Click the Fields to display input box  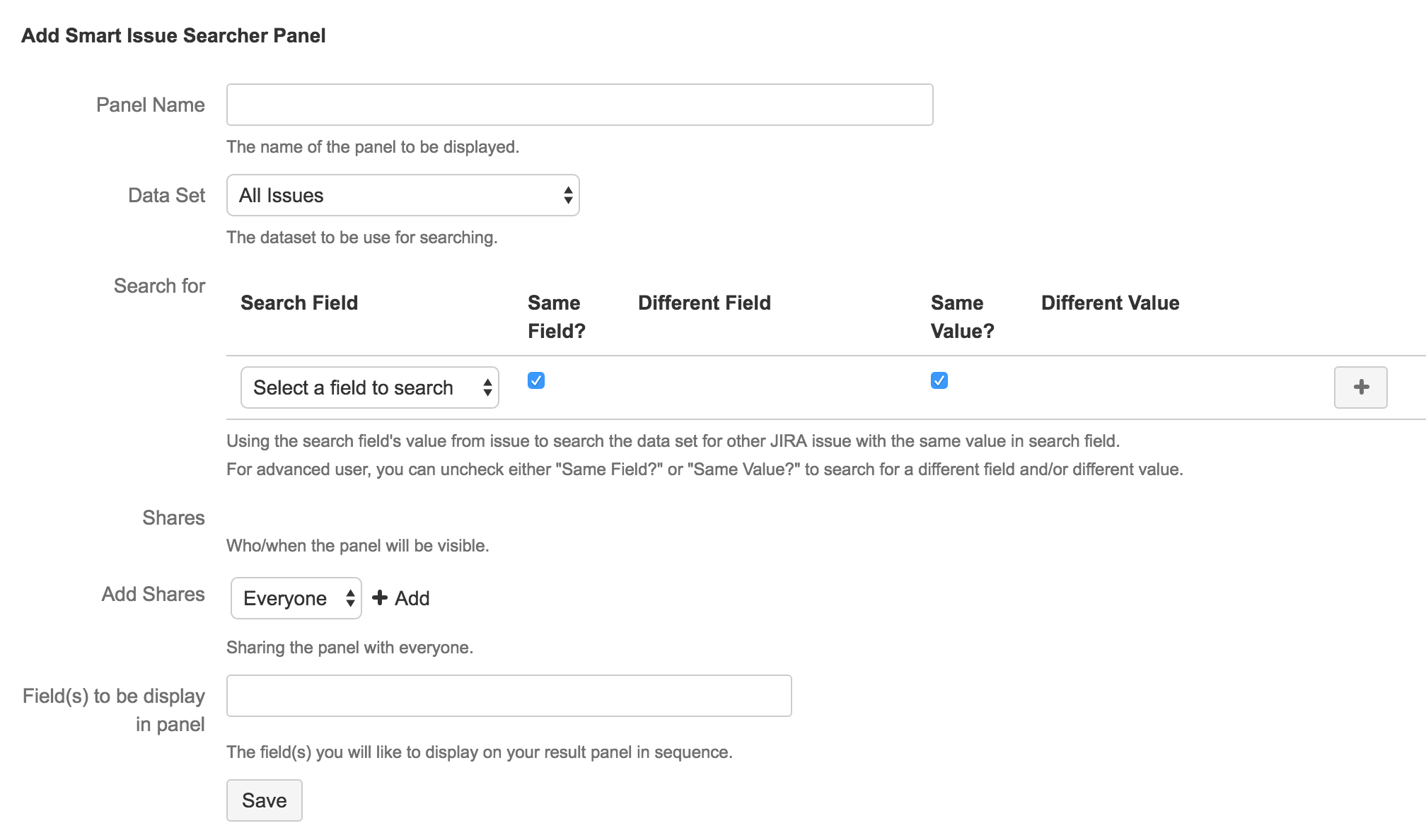[508, 695]
